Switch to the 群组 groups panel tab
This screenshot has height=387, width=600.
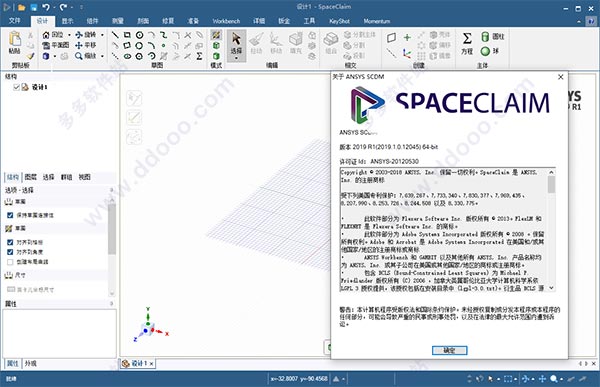pos(67,177)
